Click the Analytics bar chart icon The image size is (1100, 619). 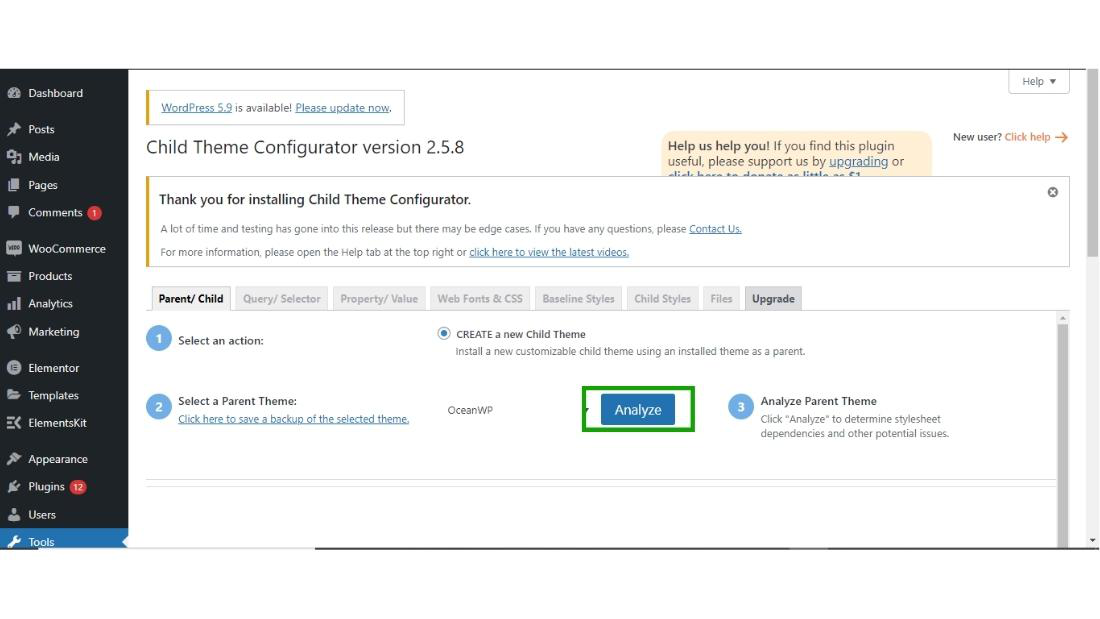(14, 303)
